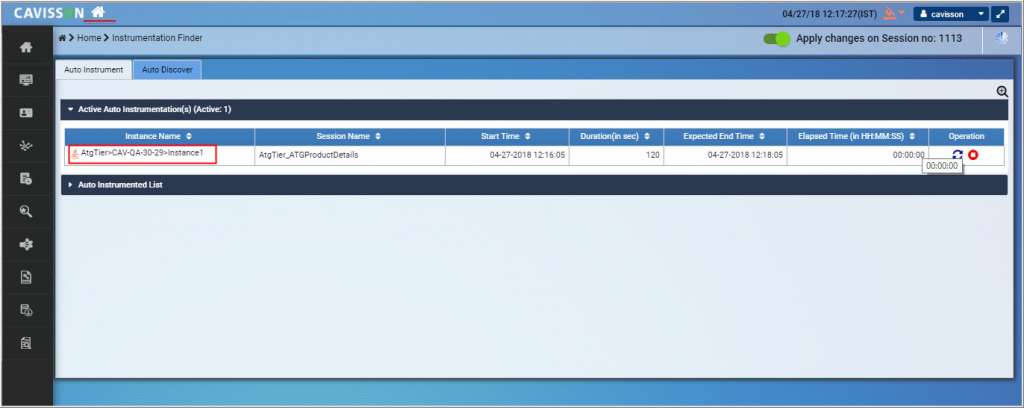This screenshot has height=408, width=1024.
Task: Switch to the Auto Discover tab
Action: [167, 70]
